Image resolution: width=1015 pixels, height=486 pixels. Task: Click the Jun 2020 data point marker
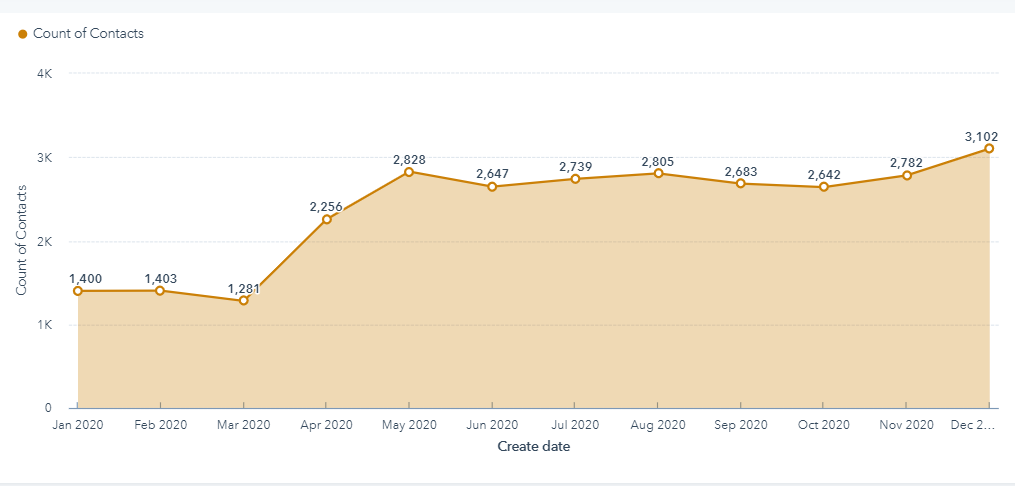click(x=492, y=187)
